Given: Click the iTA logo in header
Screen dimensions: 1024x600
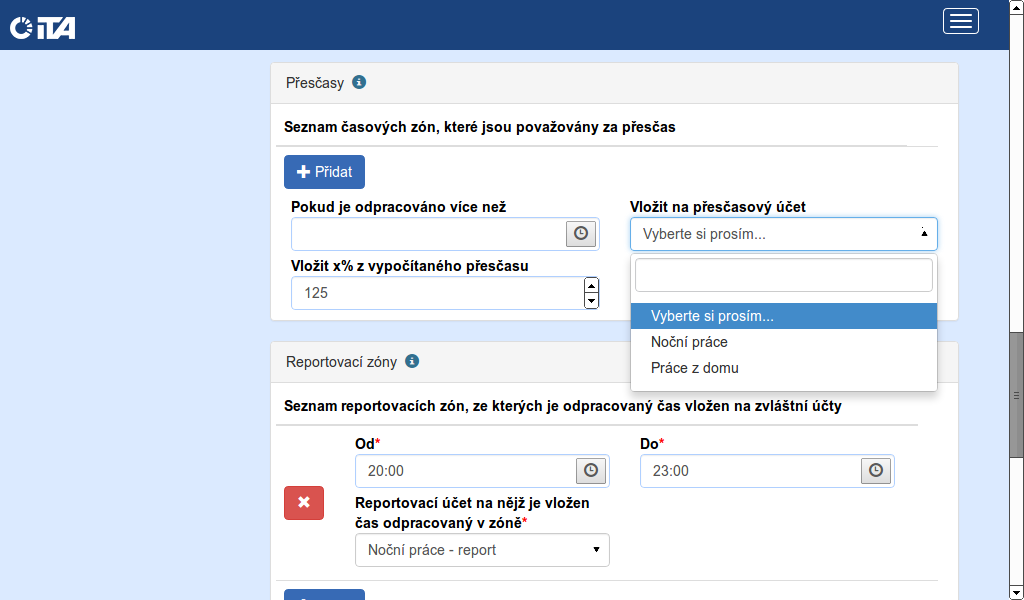Looking at the screenshot, I should pos(43,27).
